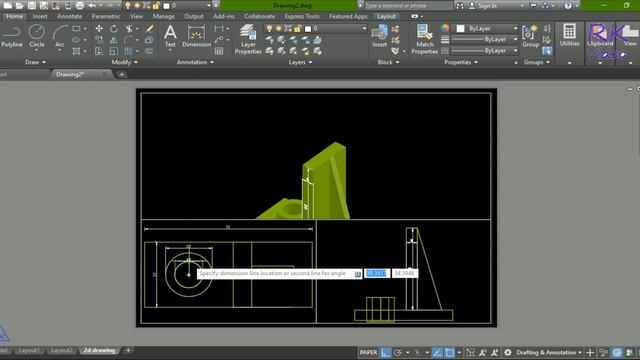Select the 2d drawing layout tab

(x=99, y=351)
